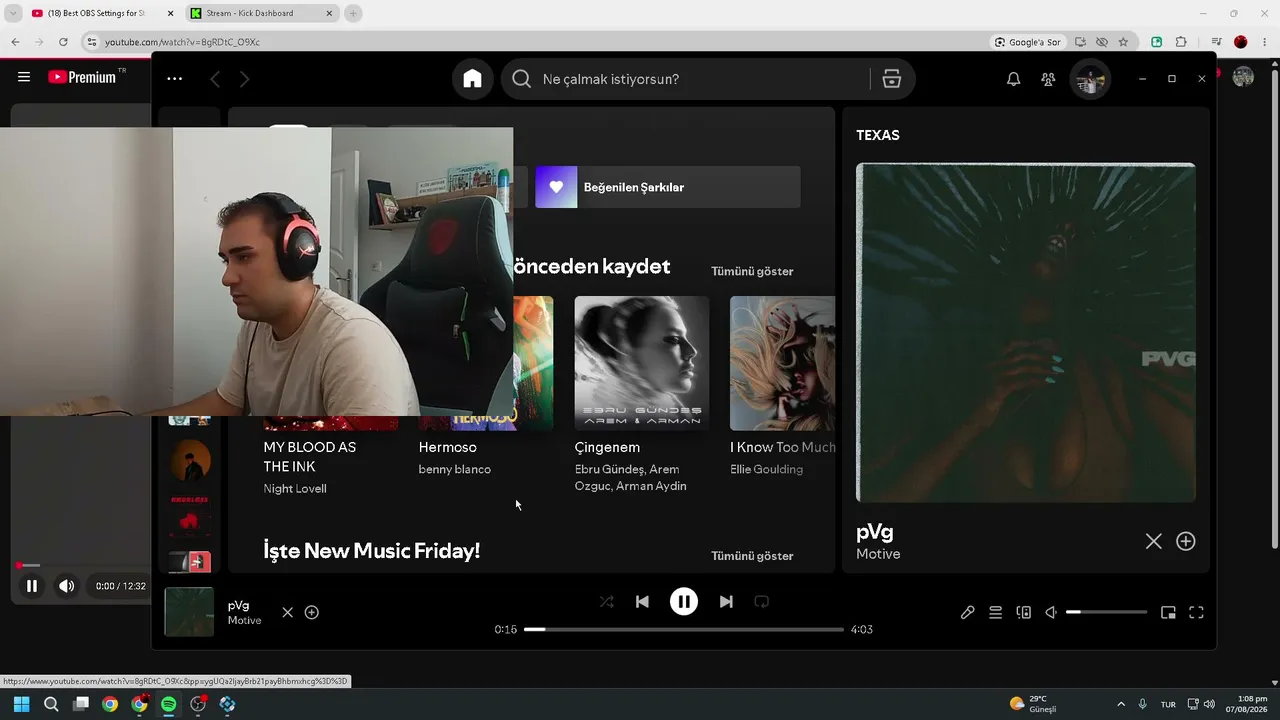Adjust the Spotify volume slider
This screenshot has height=720, width=1280.
click(1106, 612)
